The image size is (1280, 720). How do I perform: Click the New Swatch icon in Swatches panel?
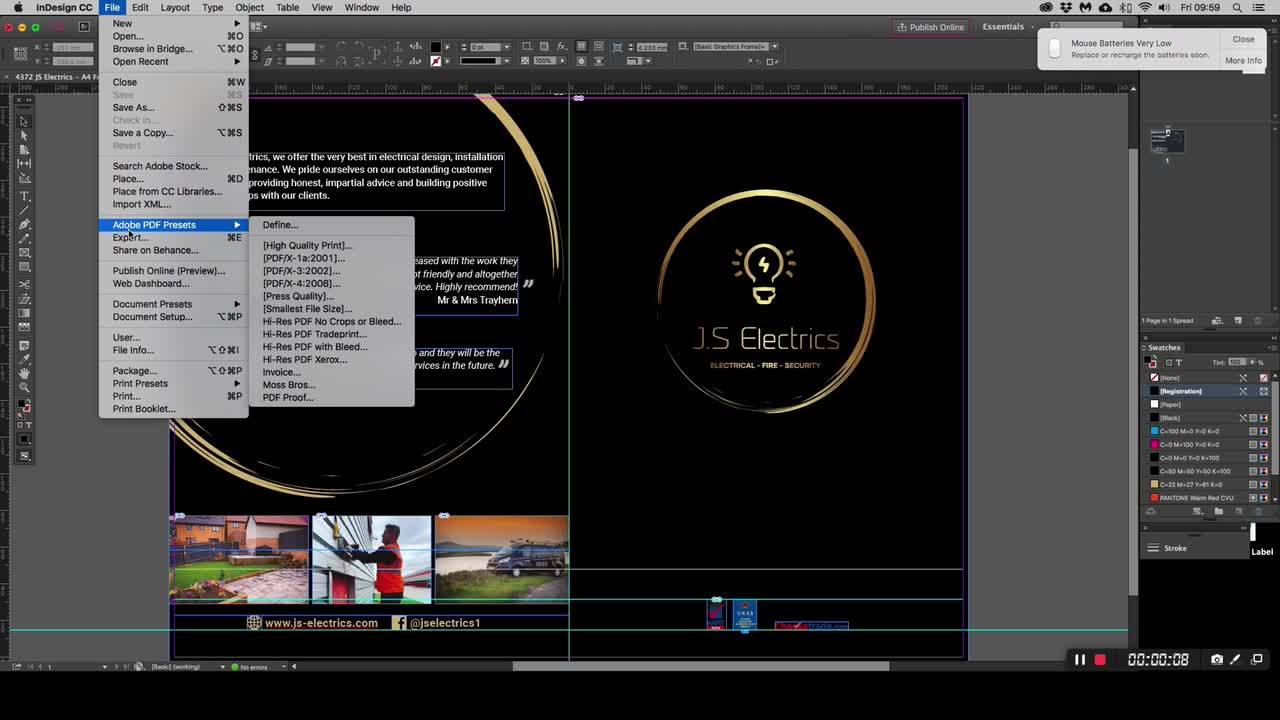pyautogui.click(x=1238, y=511)
